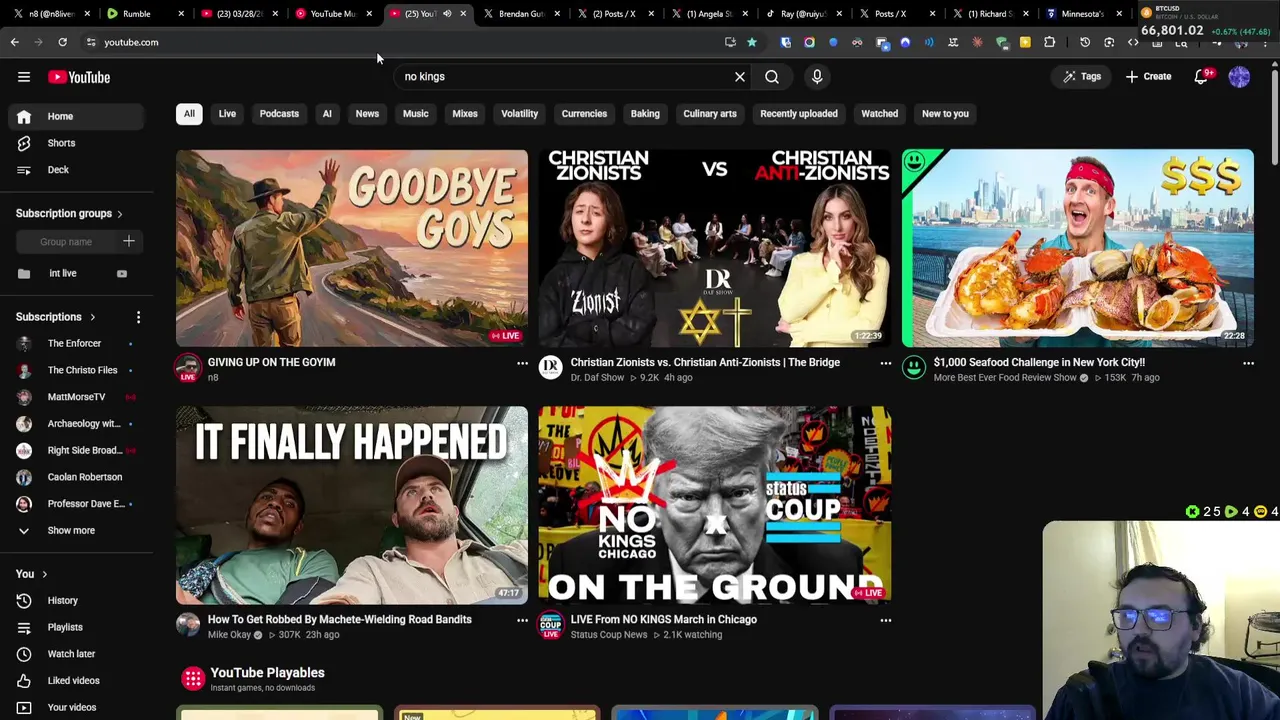Open the int live group folder
This screenshot has width=1280, height=720.
[76, 273]
